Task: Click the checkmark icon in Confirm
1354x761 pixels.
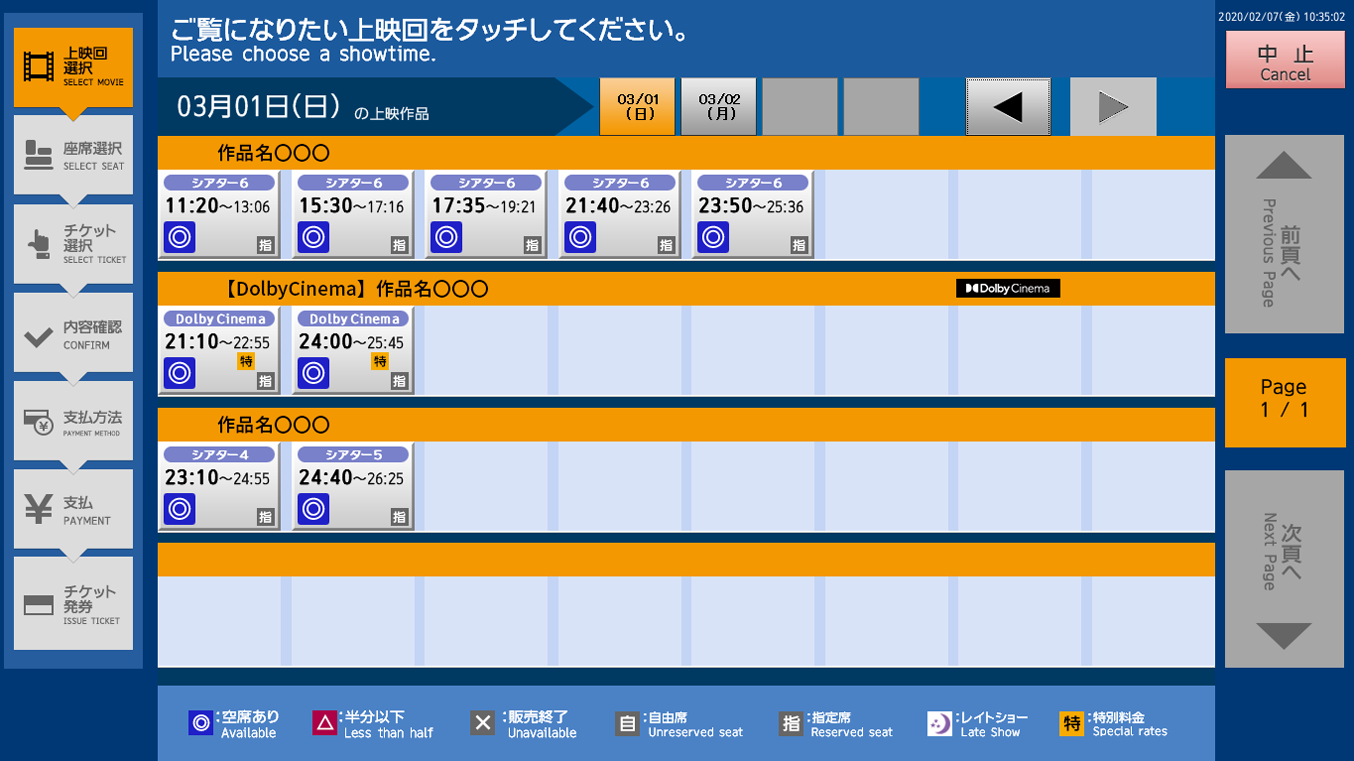Action: [39, 337]
